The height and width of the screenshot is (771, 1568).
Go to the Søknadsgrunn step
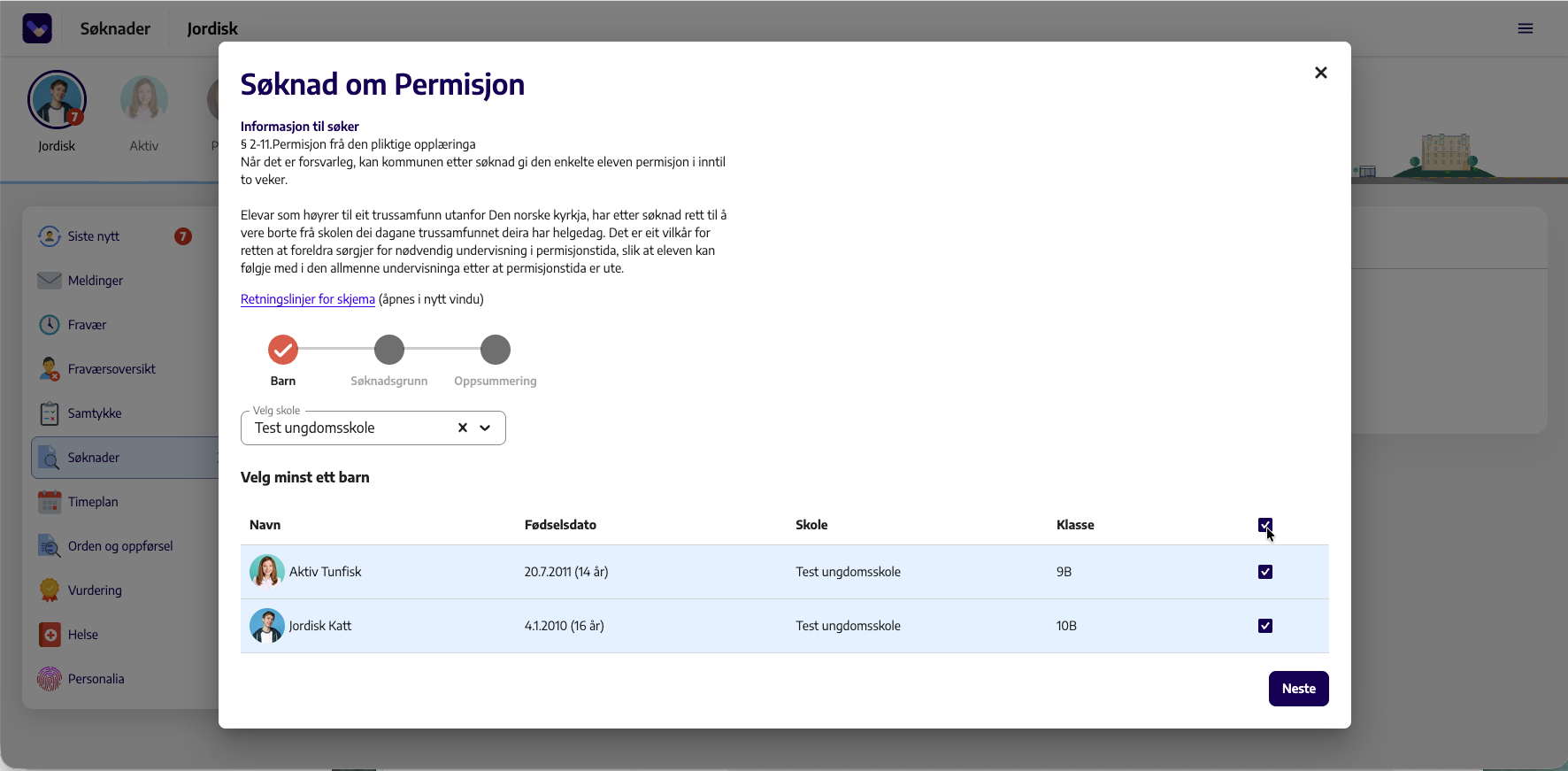point(389,350)
